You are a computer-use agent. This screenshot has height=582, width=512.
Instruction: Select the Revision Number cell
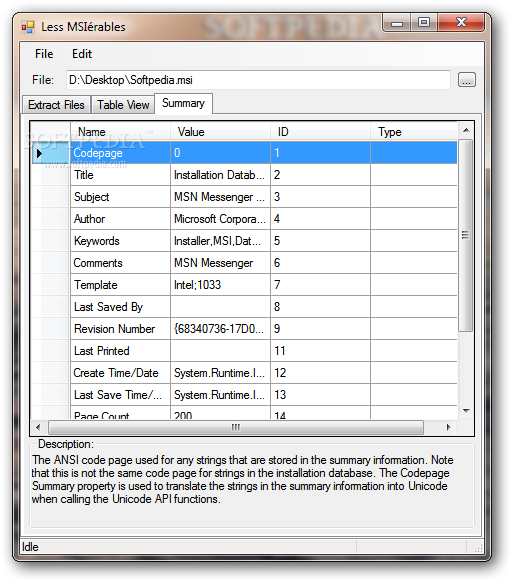point(120,328)
